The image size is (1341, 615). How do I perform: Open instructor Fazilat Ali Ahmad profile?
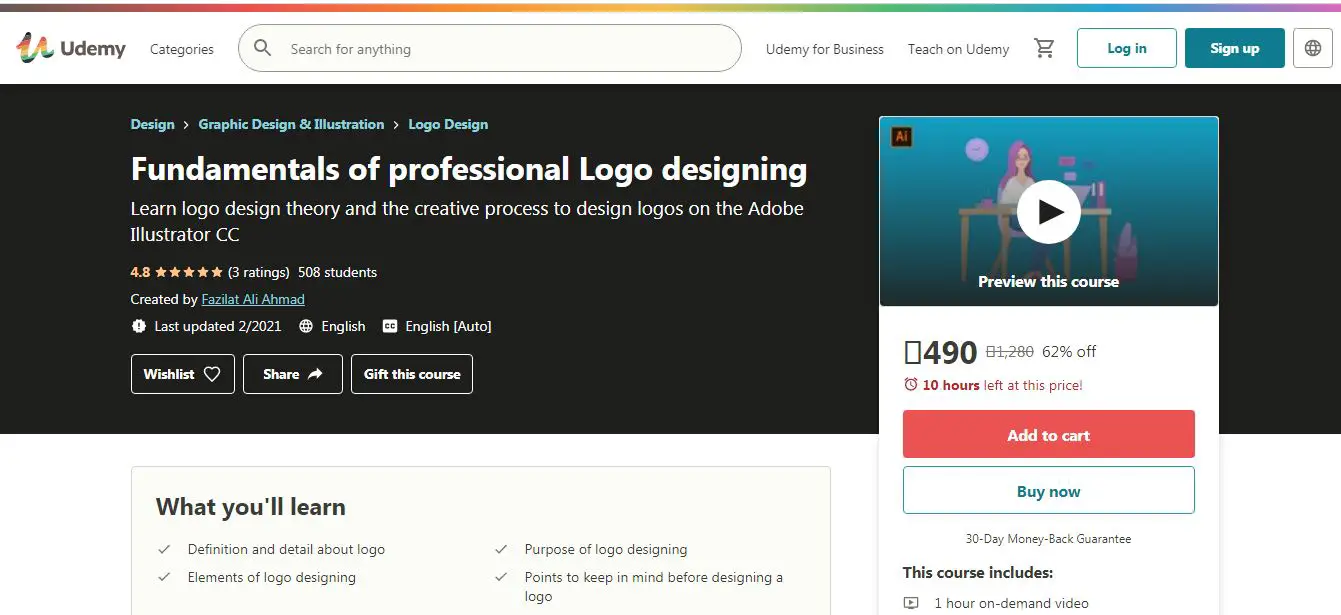click(253, 299)
